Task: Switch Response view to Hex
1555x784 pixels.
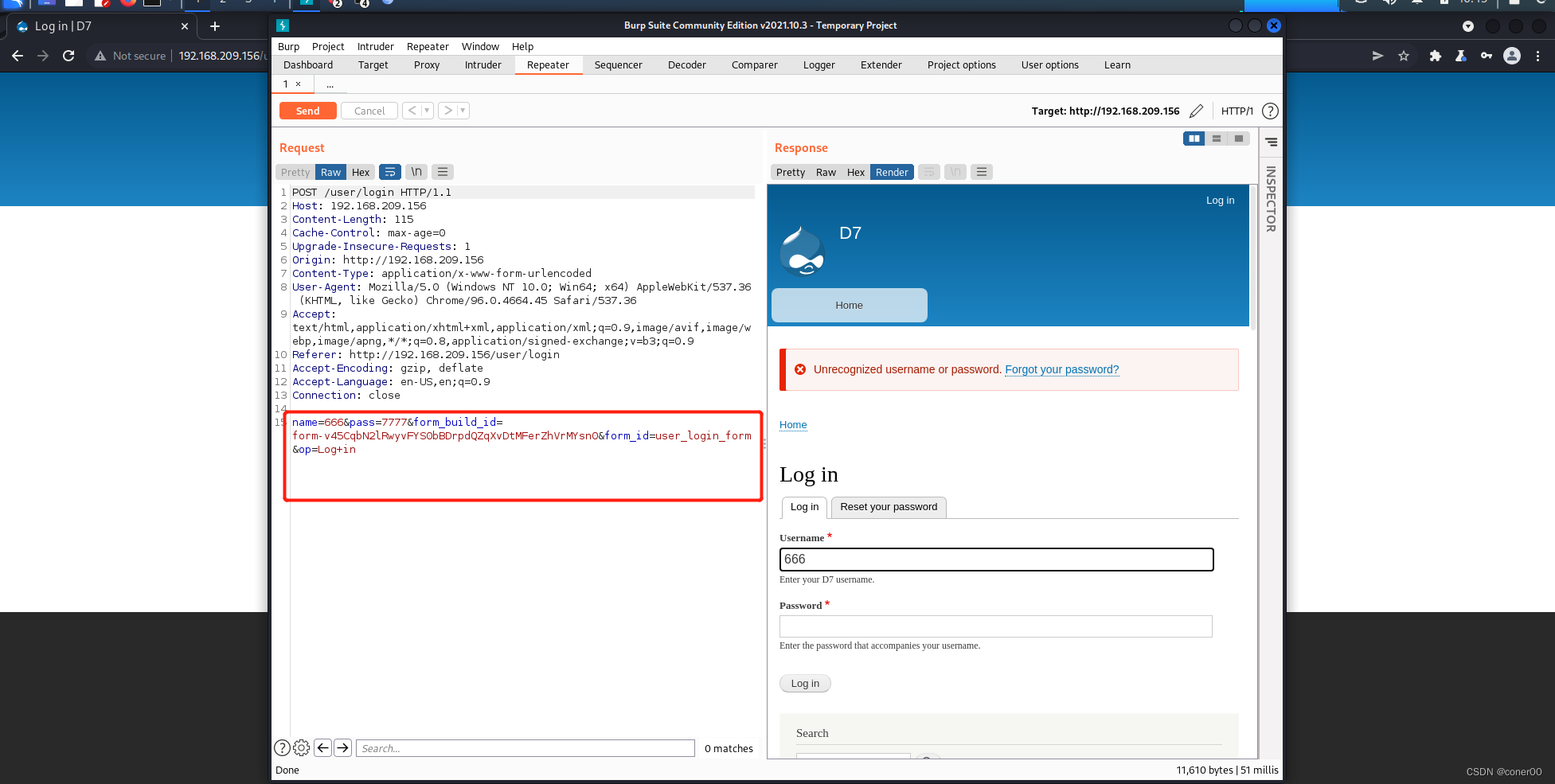Action: (x=856, y=172)
